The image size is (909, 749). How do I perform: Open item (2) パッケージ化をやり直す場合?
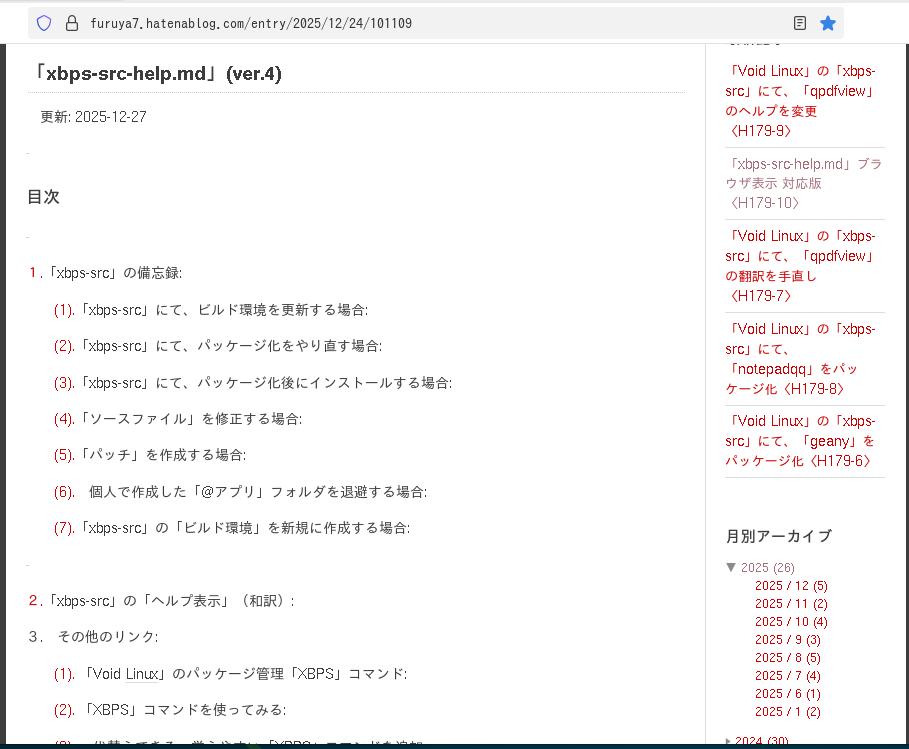[x=218, y=346]
